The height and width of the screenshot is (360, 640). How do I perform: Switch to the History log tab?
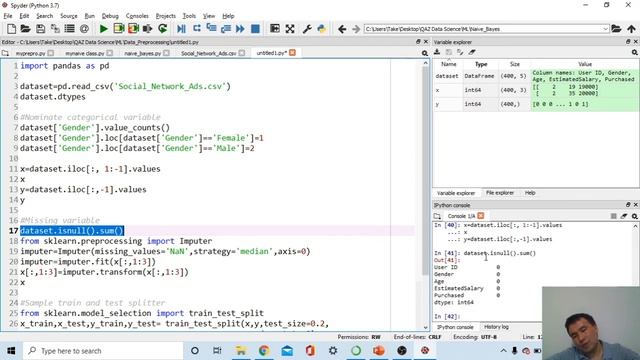(x=496, y=327)
